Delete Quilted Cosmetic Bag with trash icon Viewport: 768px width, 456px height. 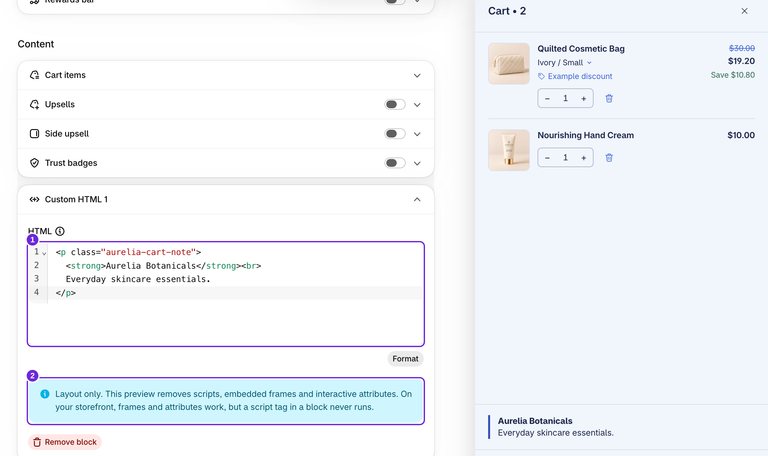[609, 98]
